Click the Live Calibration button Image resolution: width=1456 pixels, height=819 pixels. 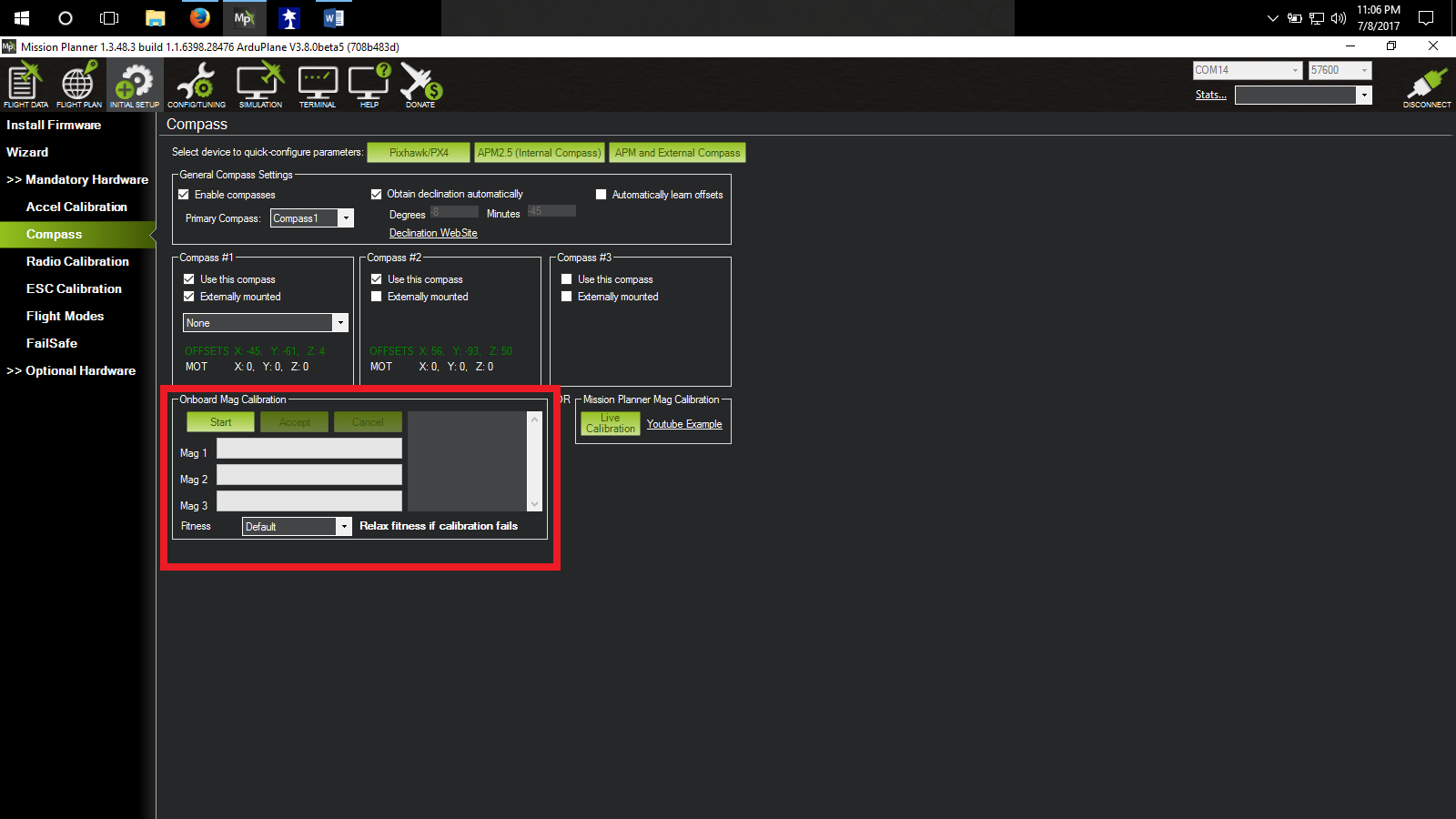(611, 423)
